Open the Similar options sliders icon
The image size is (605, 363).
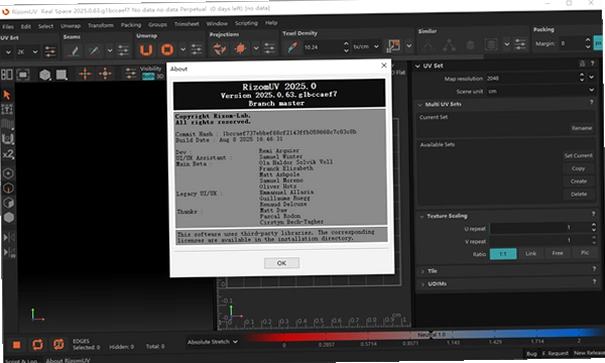coord(521,44)
